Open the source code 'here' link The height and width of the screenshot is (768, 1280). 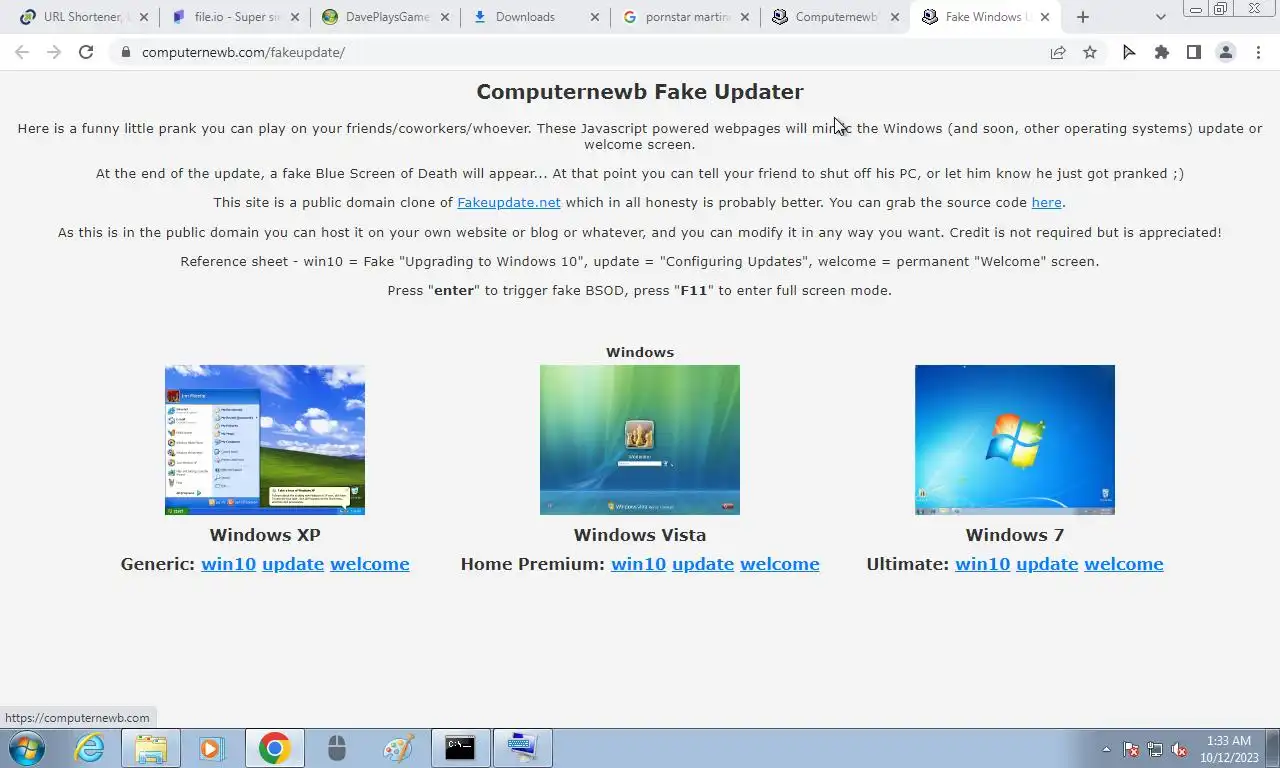(x=1046, y=202)
